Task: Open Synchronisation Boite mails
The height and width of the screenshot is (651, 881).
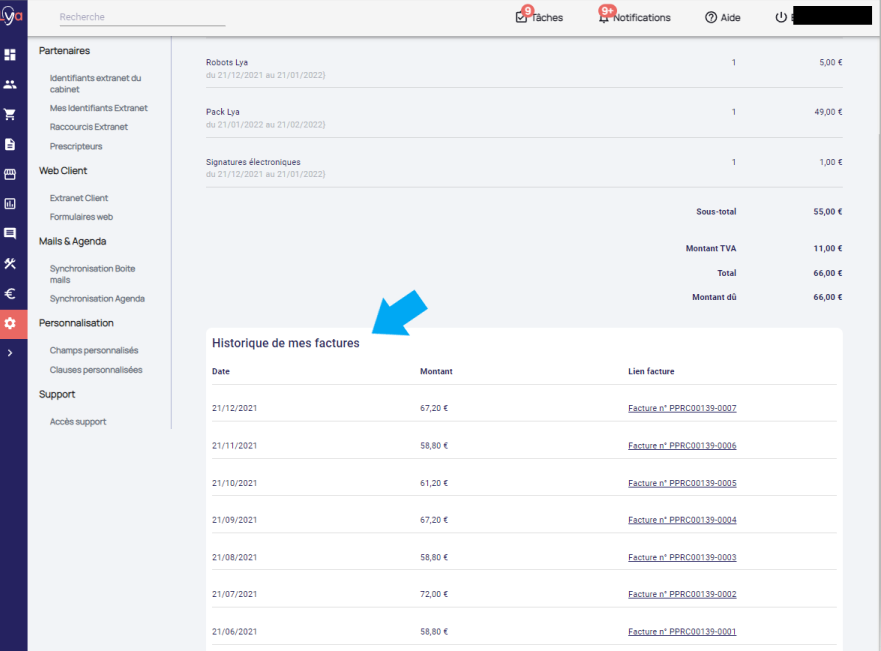Action: (x=92, y=274)
